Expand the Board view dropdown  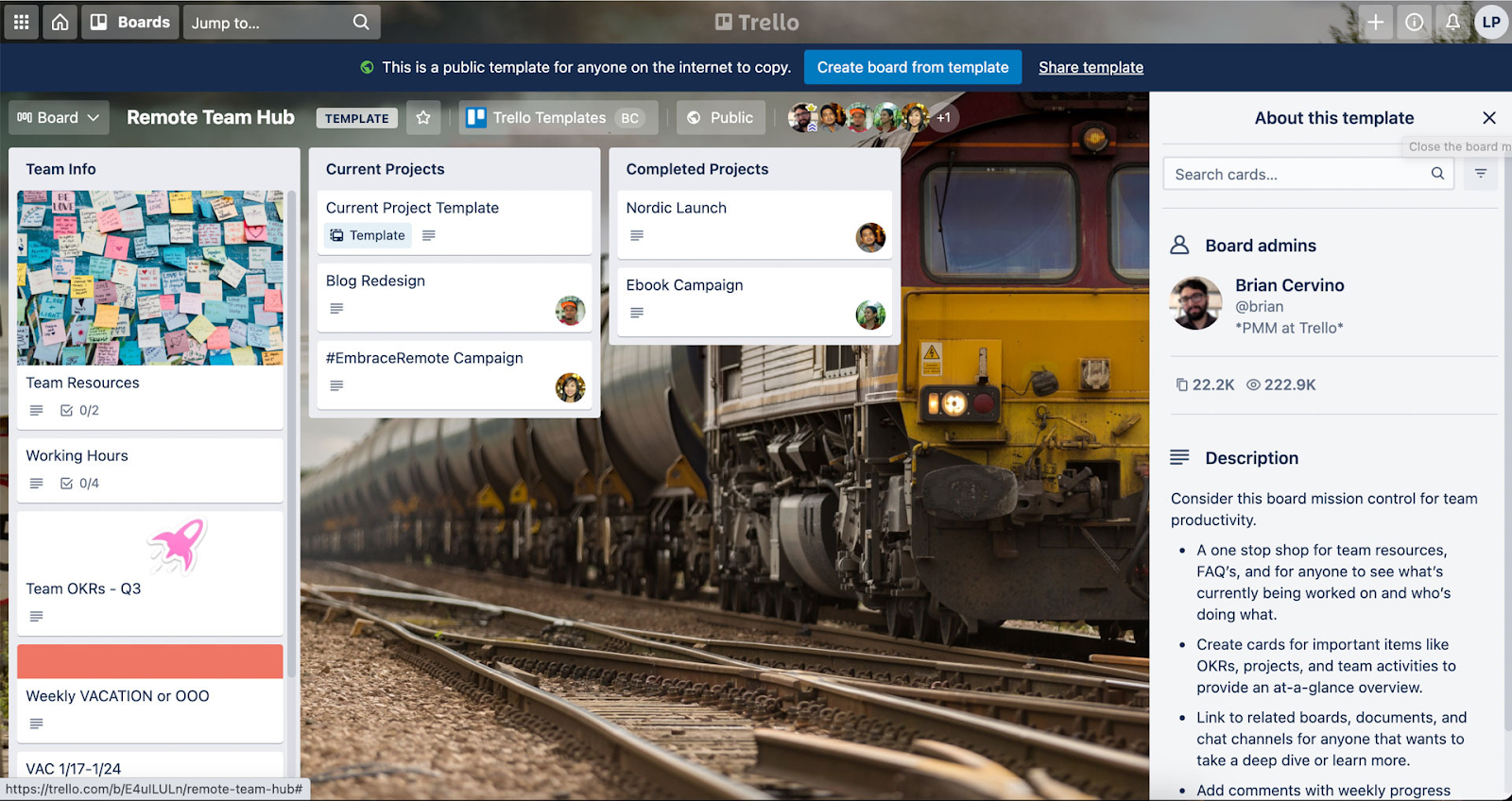pyautogui.click(x=59, y=117)
